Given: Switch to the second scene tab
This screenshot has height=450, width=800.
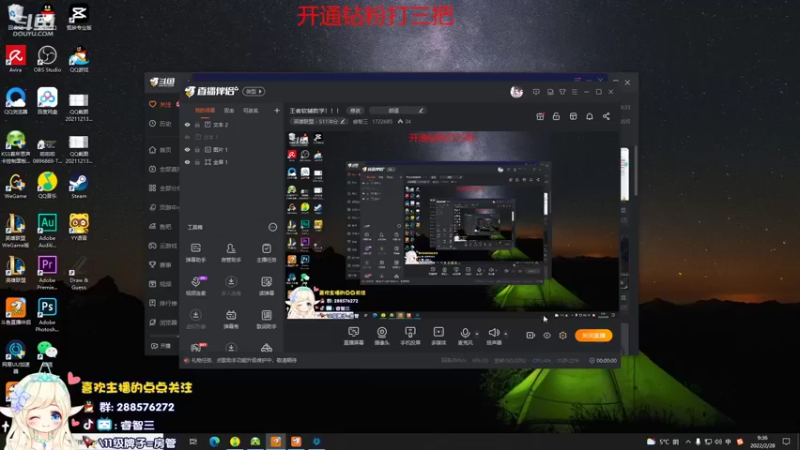Looking at the screenshot, I should (229, 110).
